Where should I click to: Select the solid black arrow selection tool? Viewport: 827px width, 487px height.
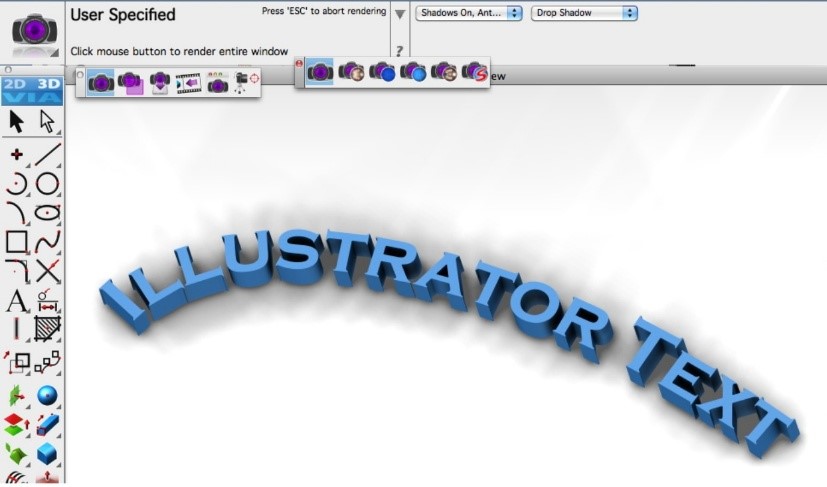16,121
